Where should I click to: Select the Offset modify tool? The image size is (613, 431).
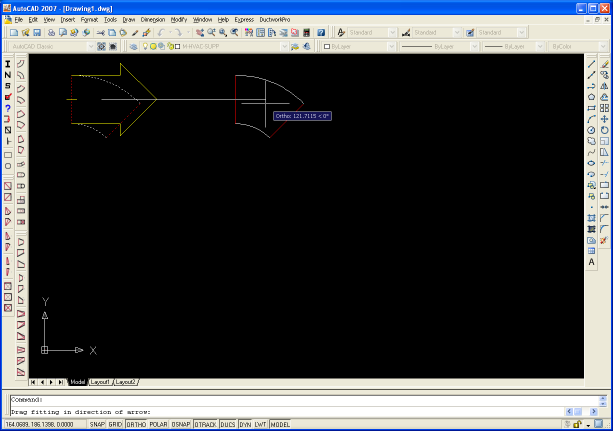pyautogui.click(x=604, y=97)
